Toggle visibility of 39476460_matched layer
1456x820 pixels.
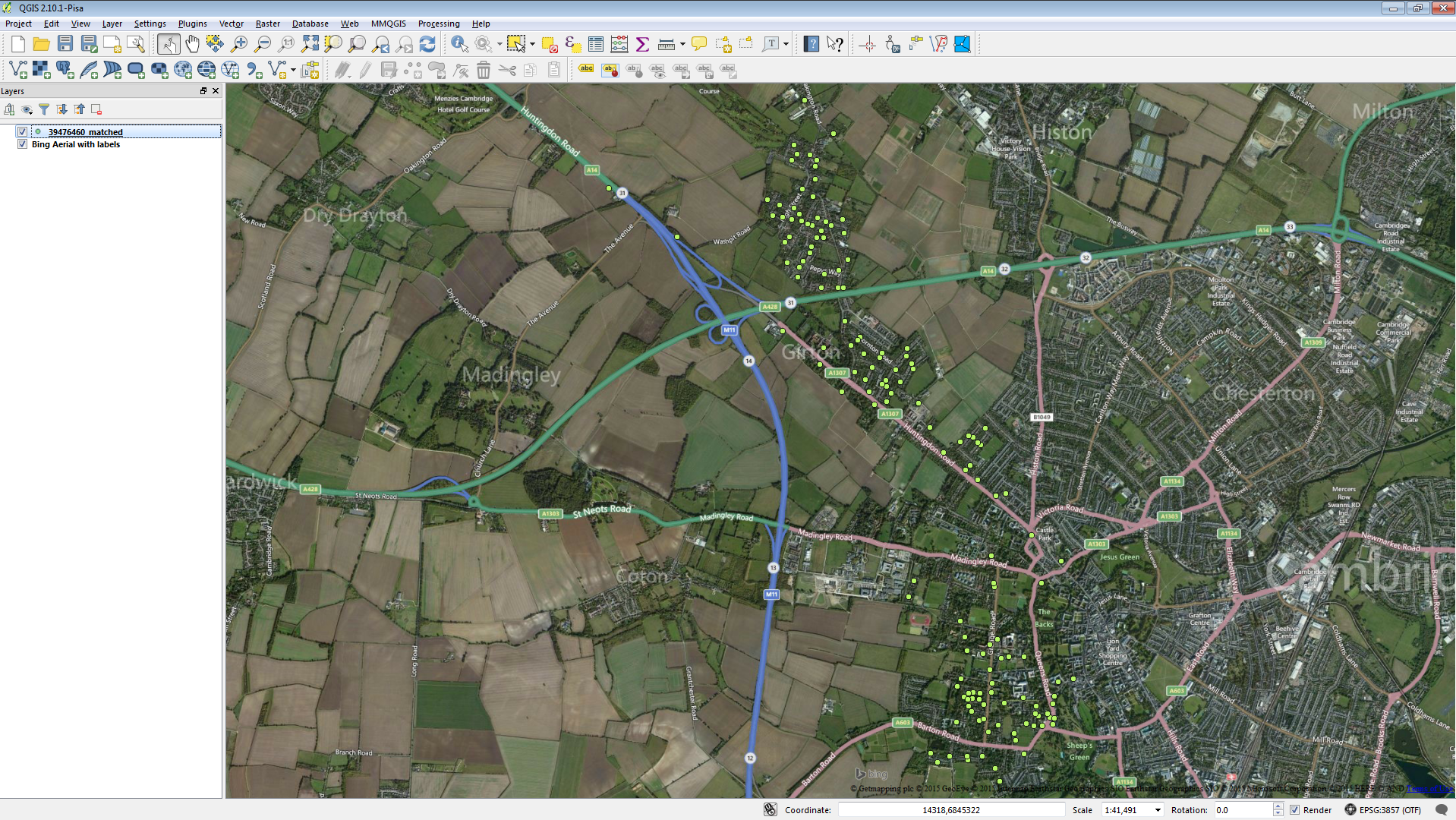22,132
